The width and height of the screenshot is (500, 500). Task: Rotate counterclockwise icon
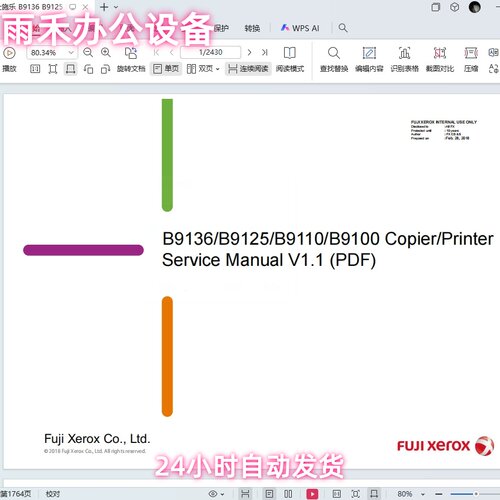pyautogui.click(x=88, y=69)
